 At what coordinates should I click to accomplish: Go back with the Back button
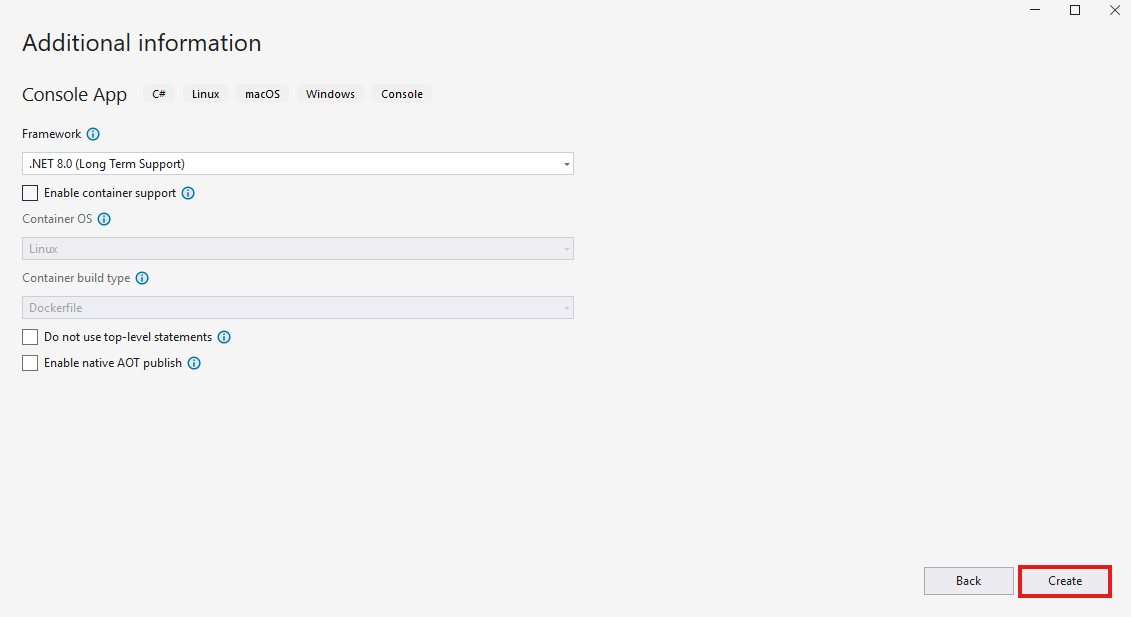coord(968,581)
